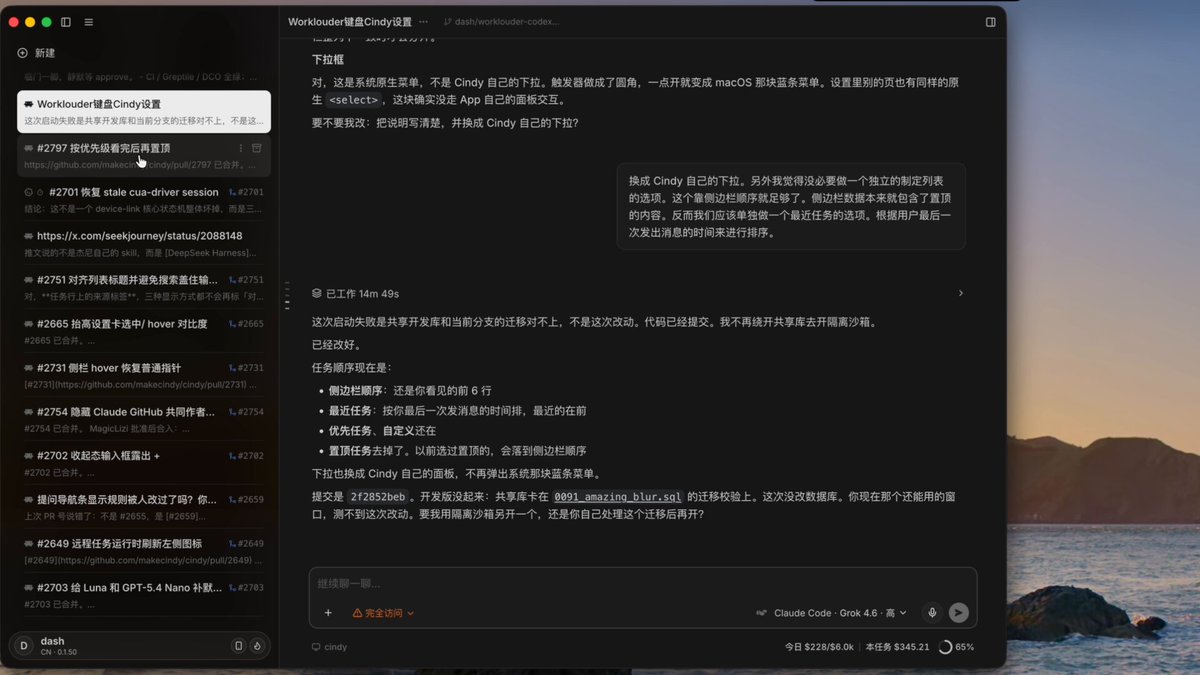
Task: Click the cindy workspace label at bottom
Action: pyautogui.click(x=330, y=647)
